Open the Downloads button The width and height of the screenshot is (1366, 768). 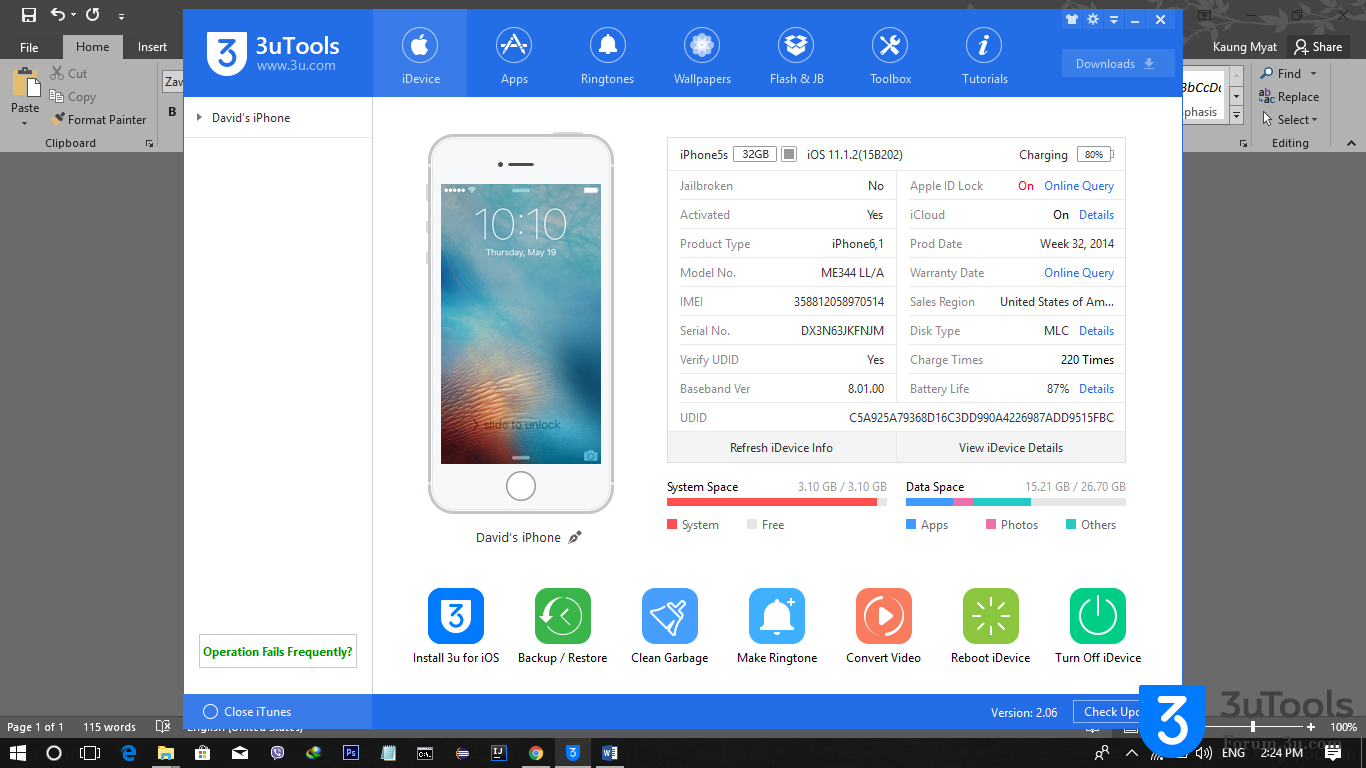tap(1118, 64)
